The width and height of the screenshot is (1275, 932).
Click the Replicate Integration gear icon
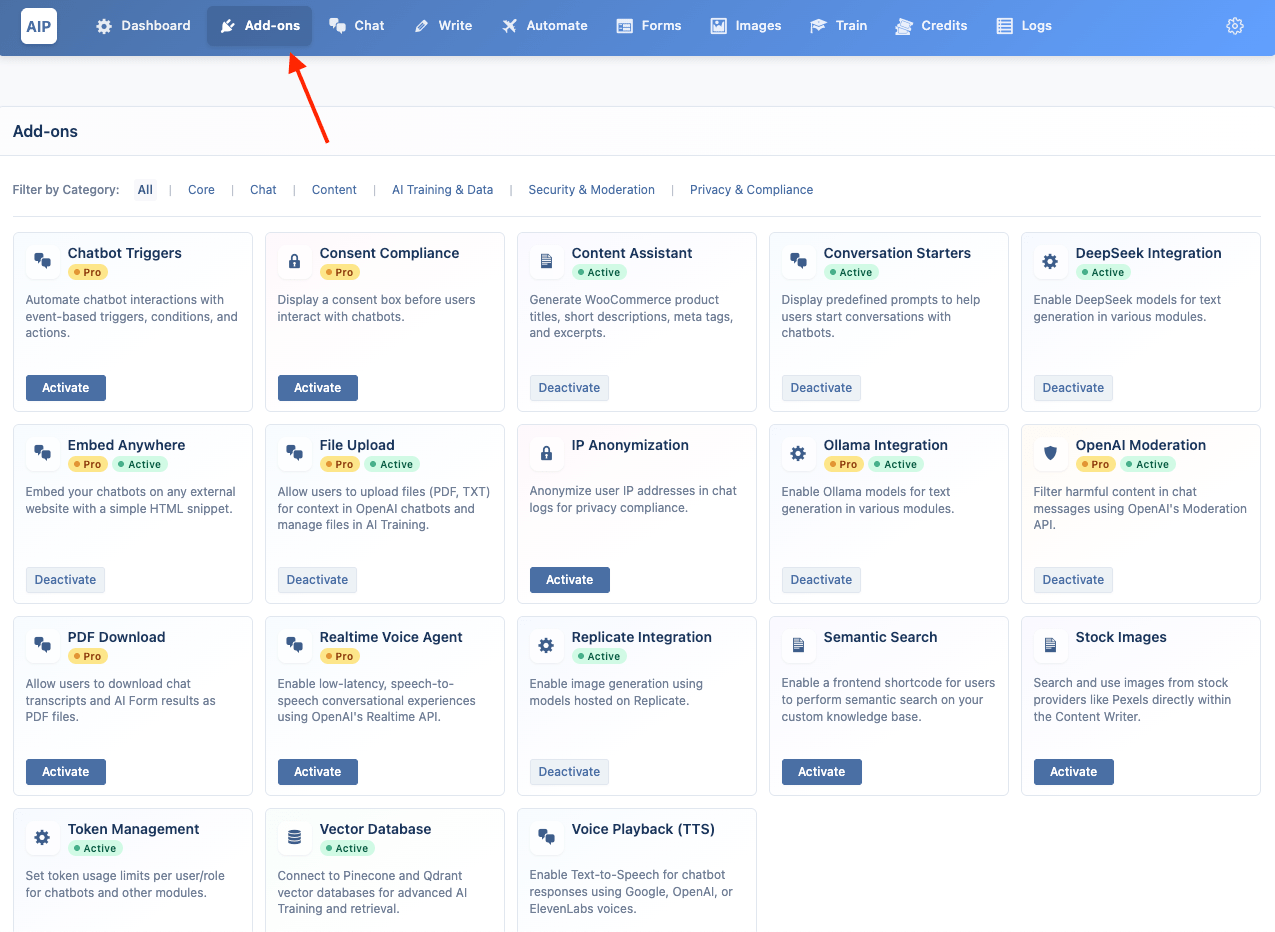546,645
